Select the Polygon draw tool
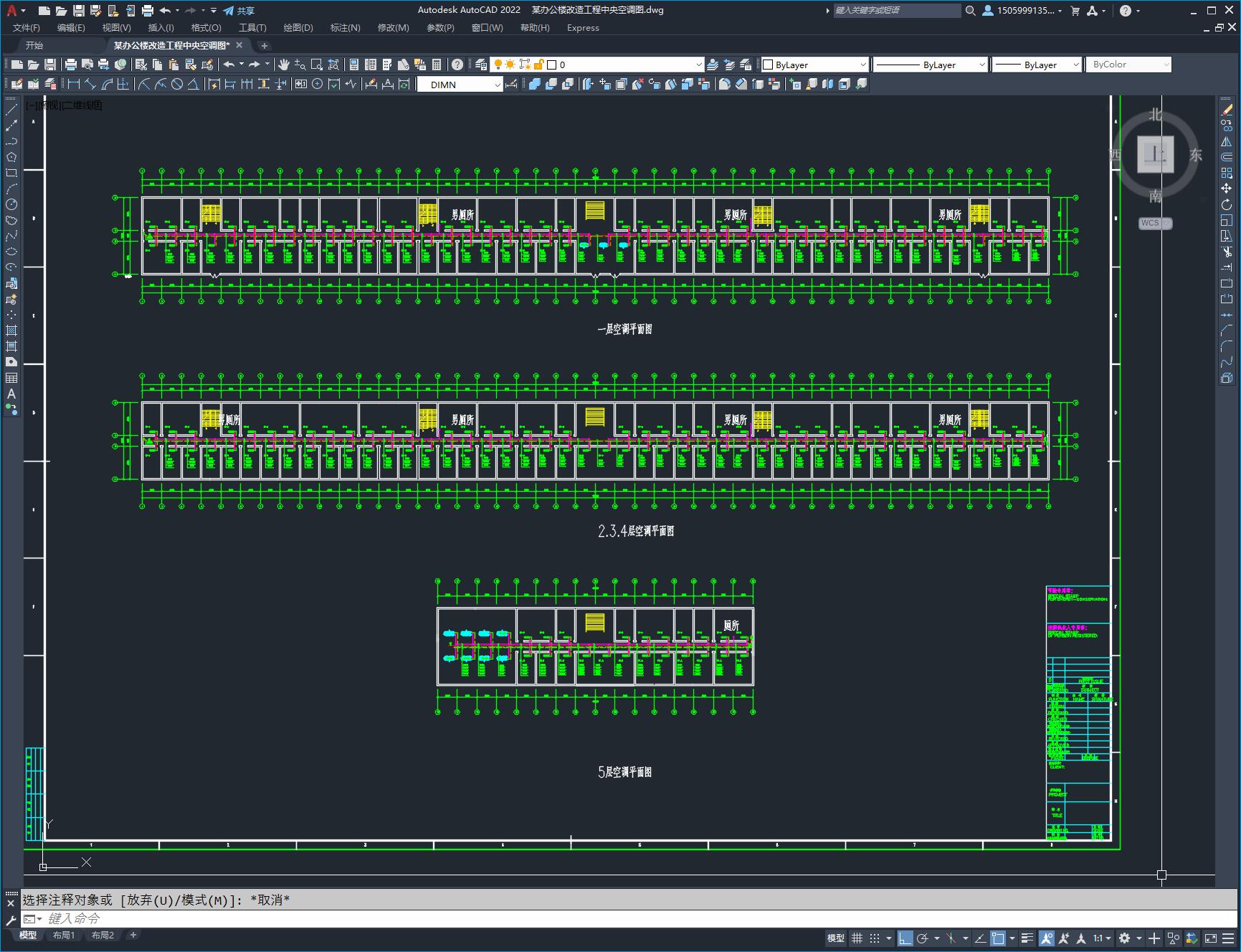 [x=11, y=157]
